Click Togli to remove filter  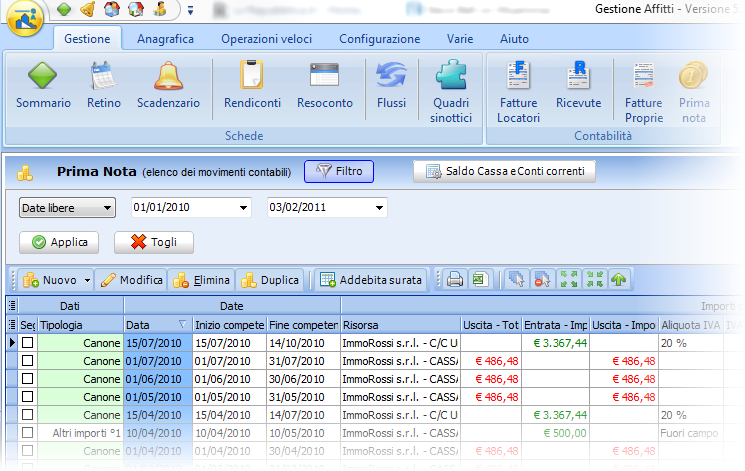(153, 242)
